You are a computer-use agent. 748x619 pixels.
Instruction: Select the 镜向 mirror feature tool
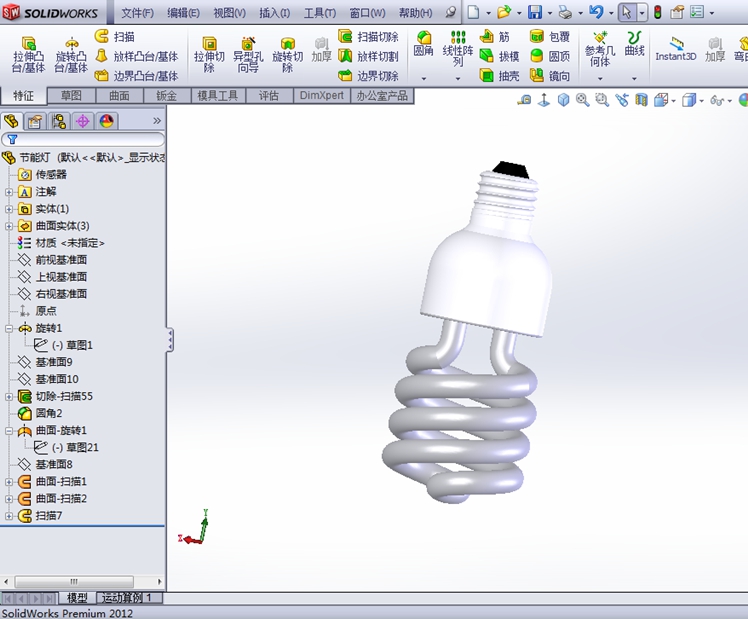pos(549,76)
